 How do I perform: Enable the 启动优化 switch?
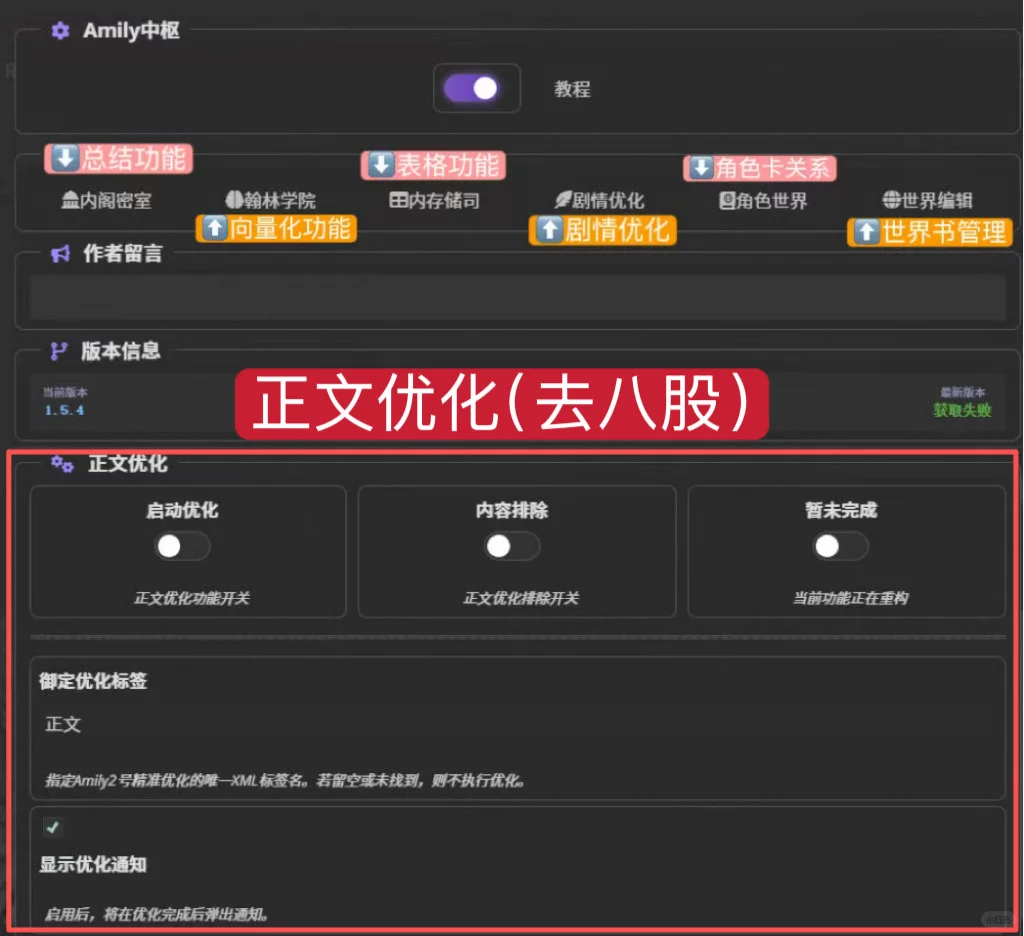coord(182,546)
